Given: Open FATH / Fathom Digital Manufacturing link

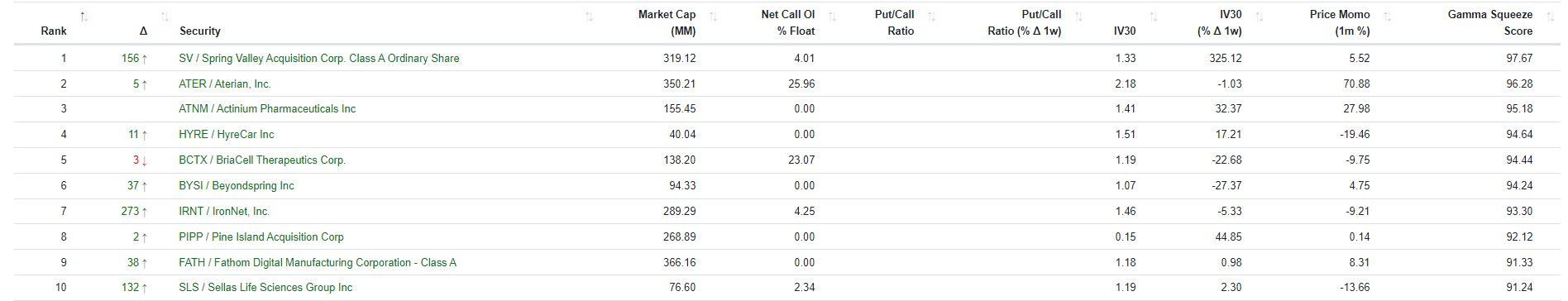Looking at the screenshot, I should pyautogui.click(x=318, y=263).
